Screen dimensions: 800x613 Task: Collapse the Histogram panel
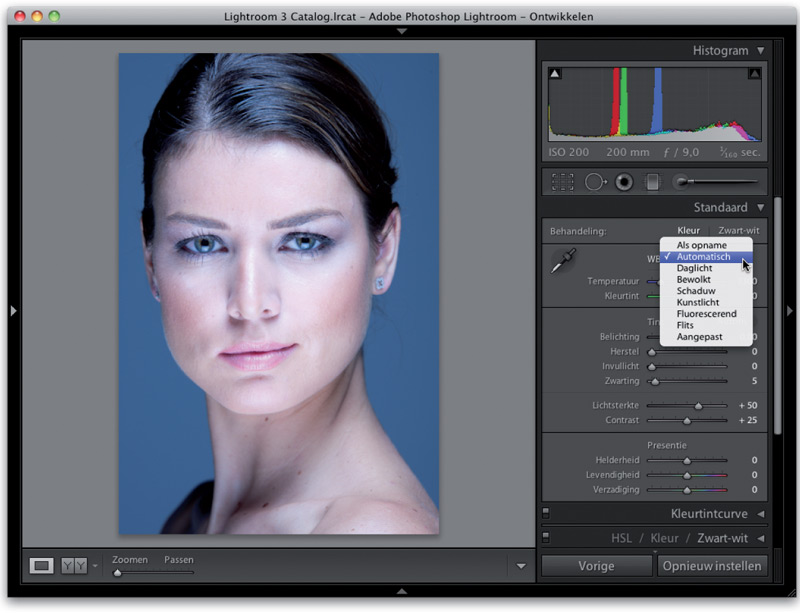tap(760, 50)
